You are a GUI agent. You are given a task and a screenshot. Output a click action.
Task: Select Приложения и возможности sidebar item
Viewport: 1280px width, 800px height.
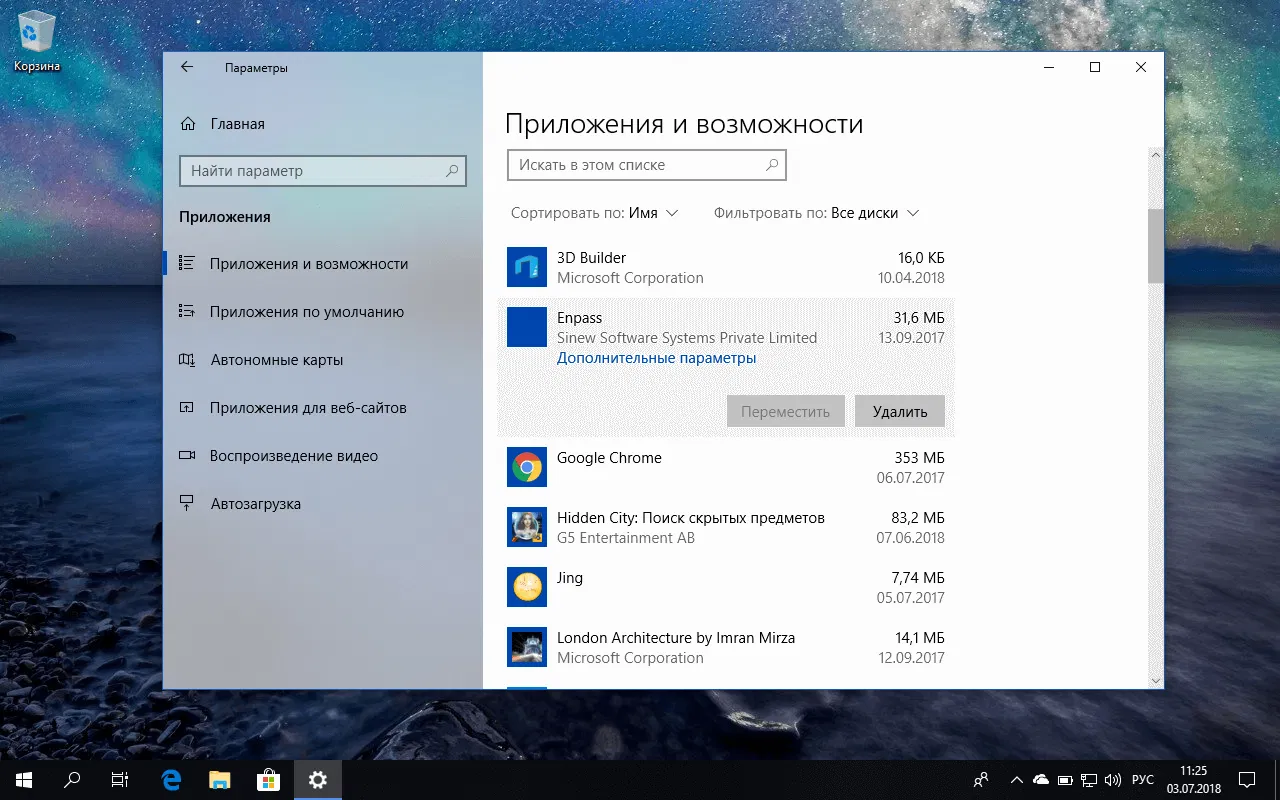[309, 264]
